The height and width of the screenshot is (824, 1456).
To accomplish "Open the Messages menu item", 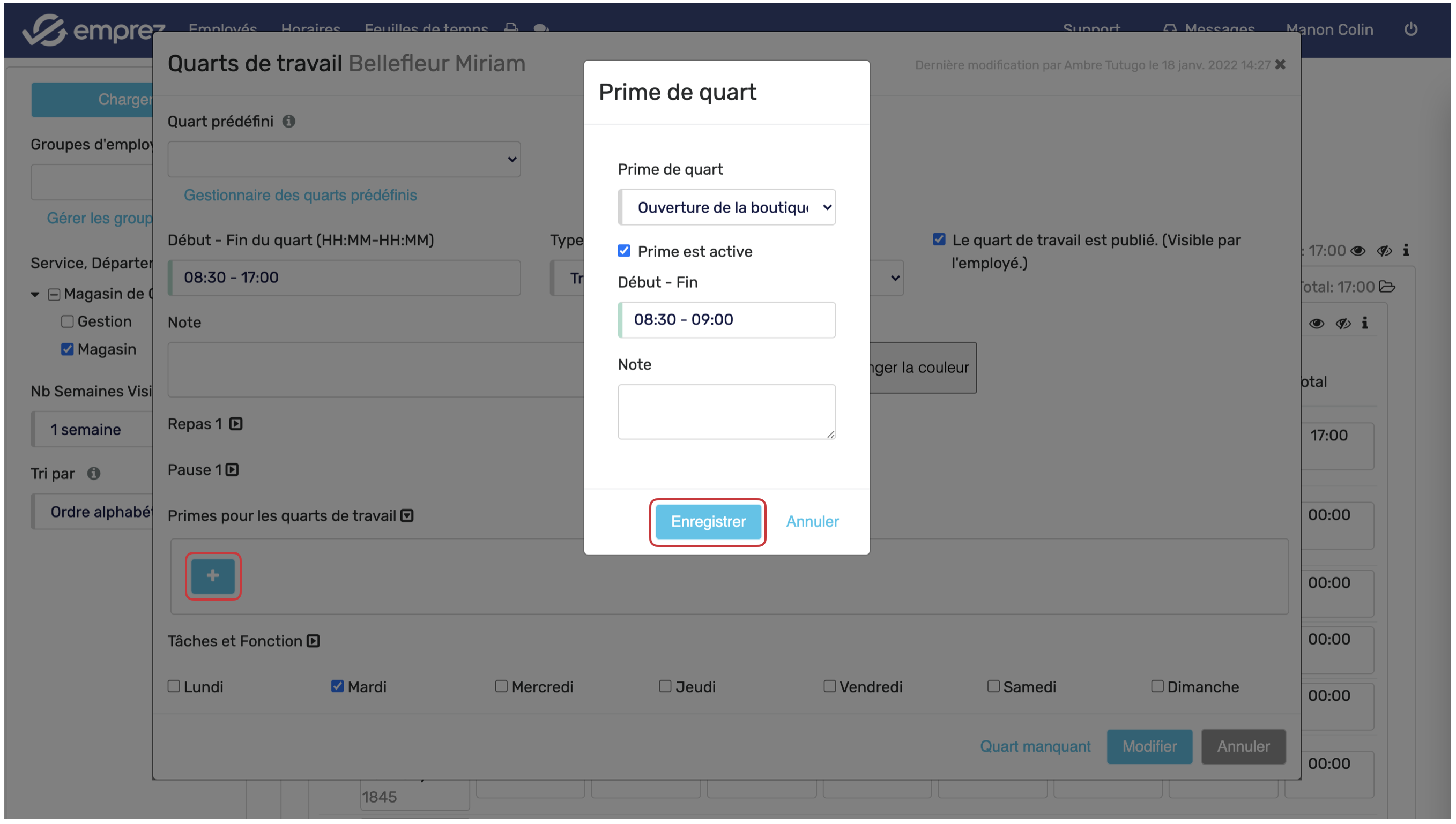I will click(x=1209, y=28).
